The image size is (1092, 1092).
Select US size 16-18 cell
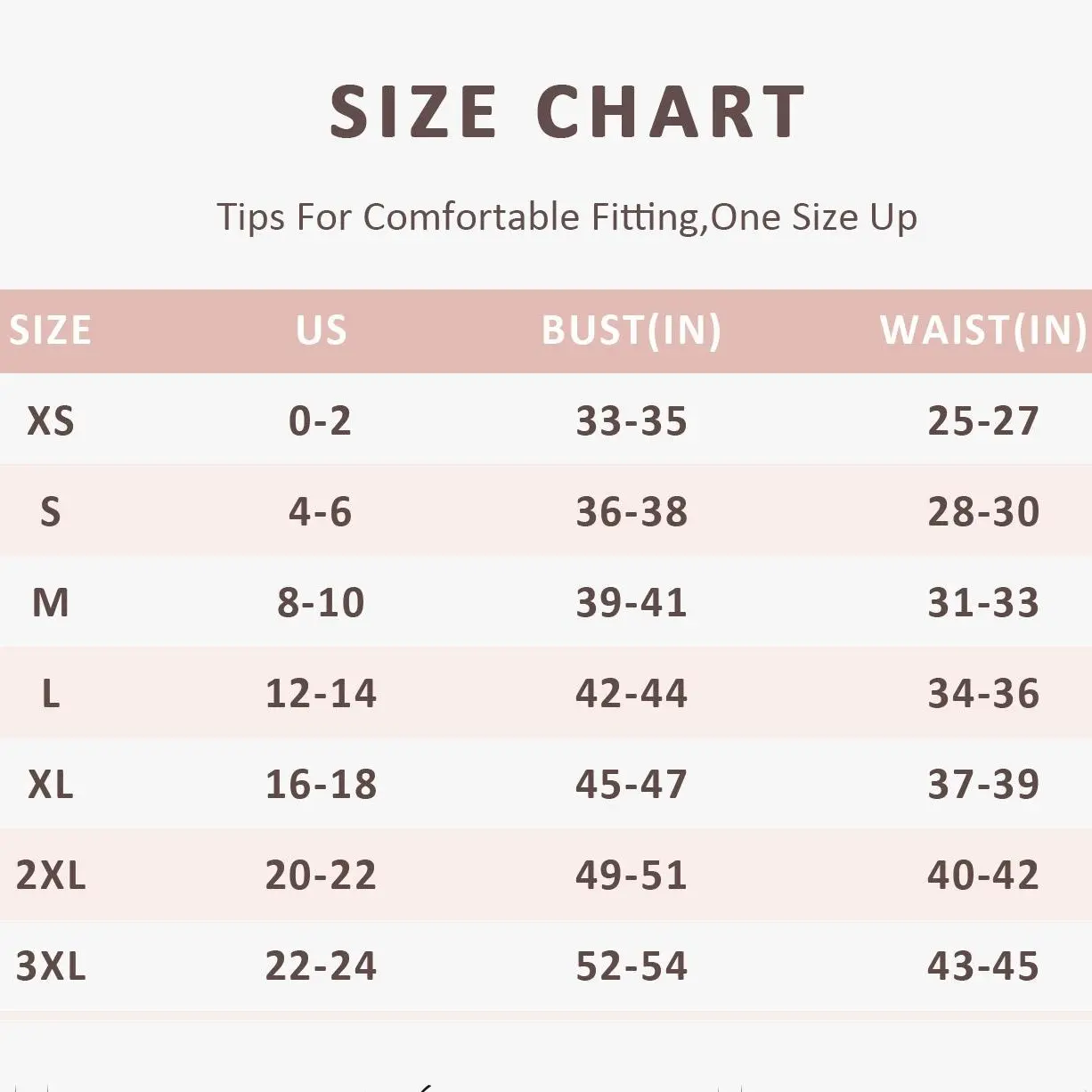click(321, 785)
